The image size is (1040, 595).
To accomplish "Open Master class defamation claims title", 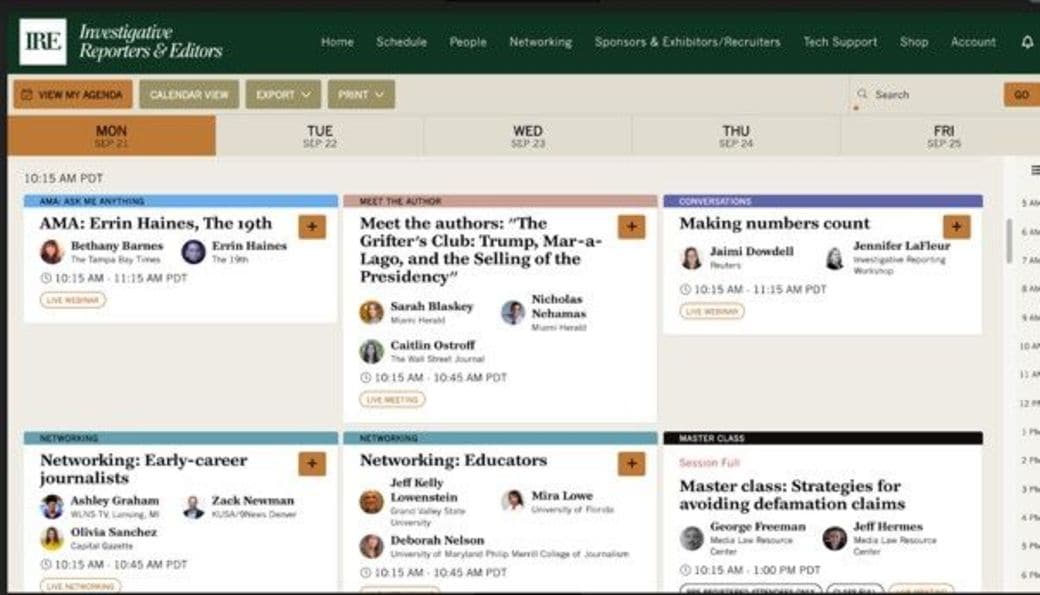I will pos(792,495).
